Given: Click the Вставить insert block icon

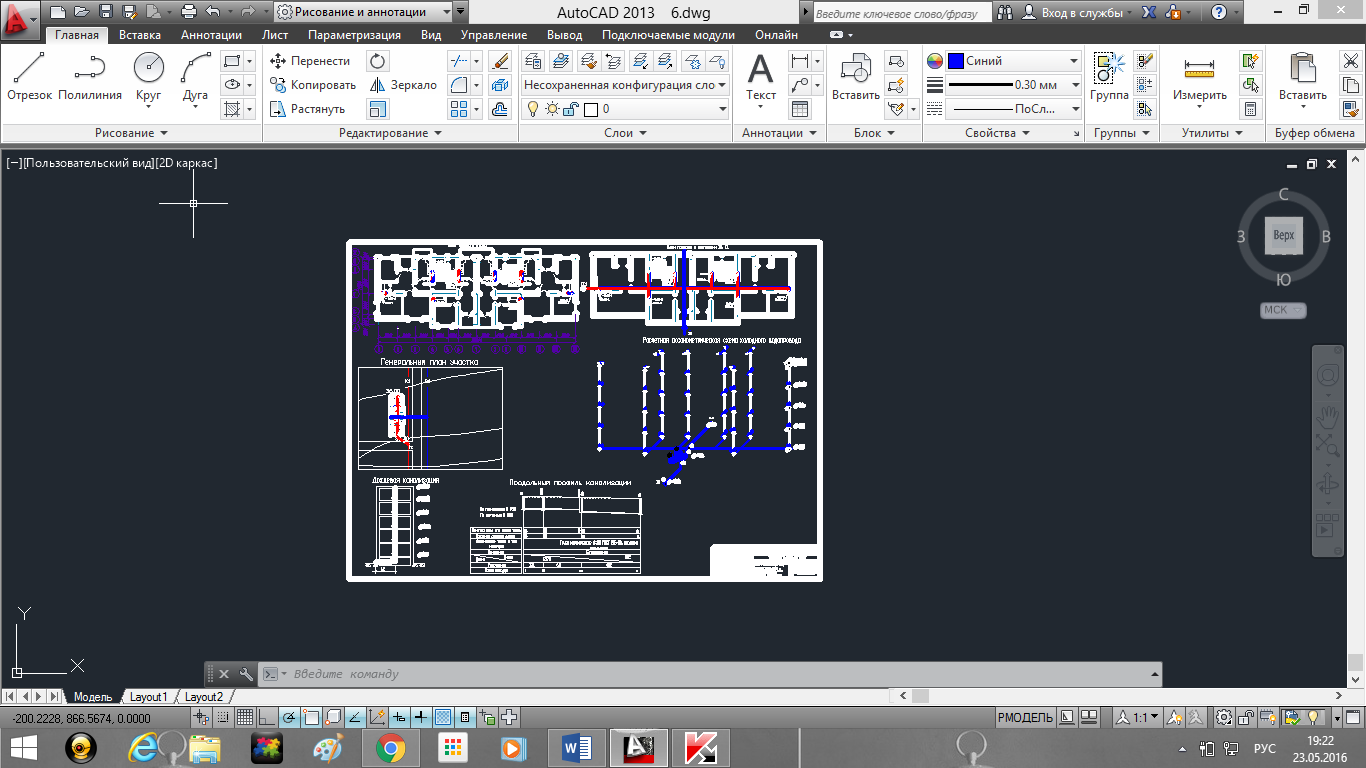Looking at the screenshot, I should [x=856, y=77].
